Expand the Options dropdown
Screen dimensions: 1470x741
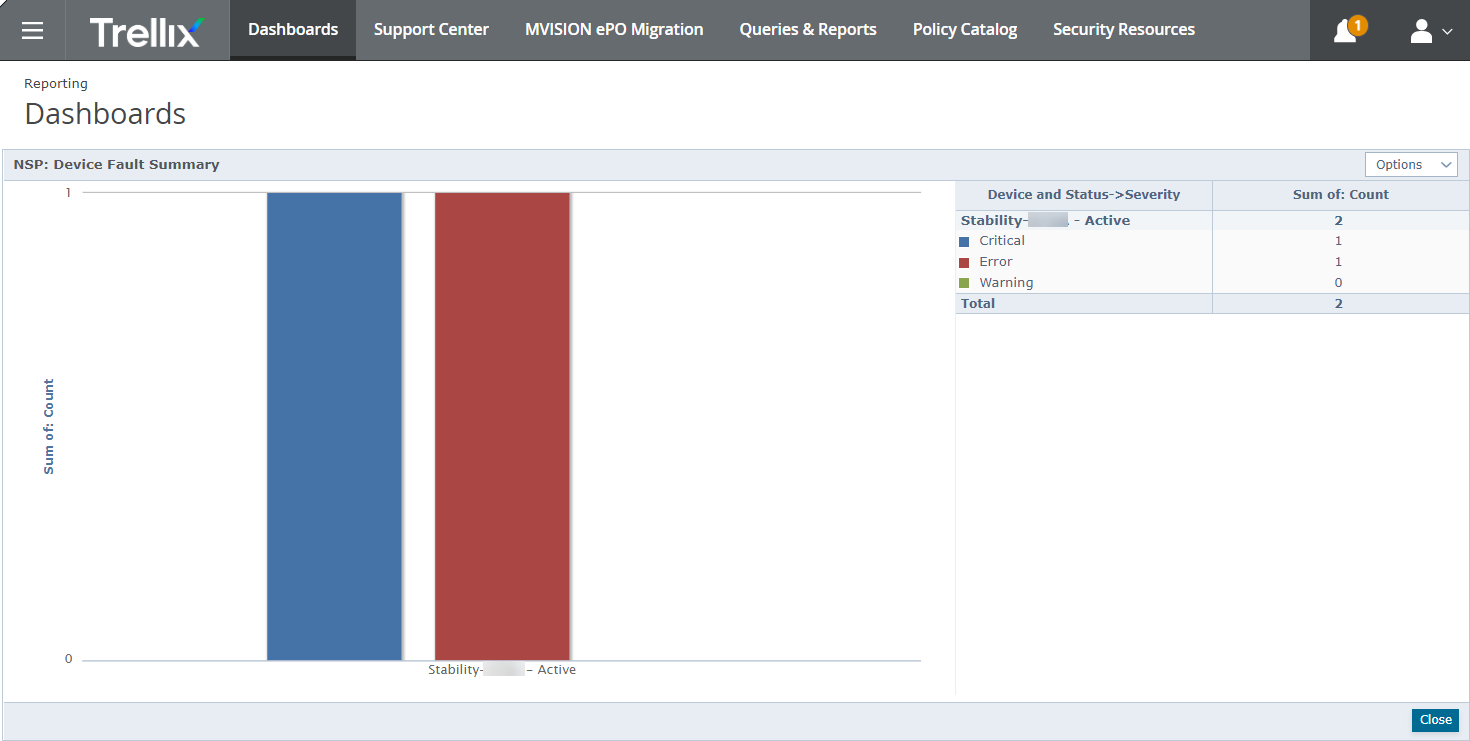coord(1411,165)
